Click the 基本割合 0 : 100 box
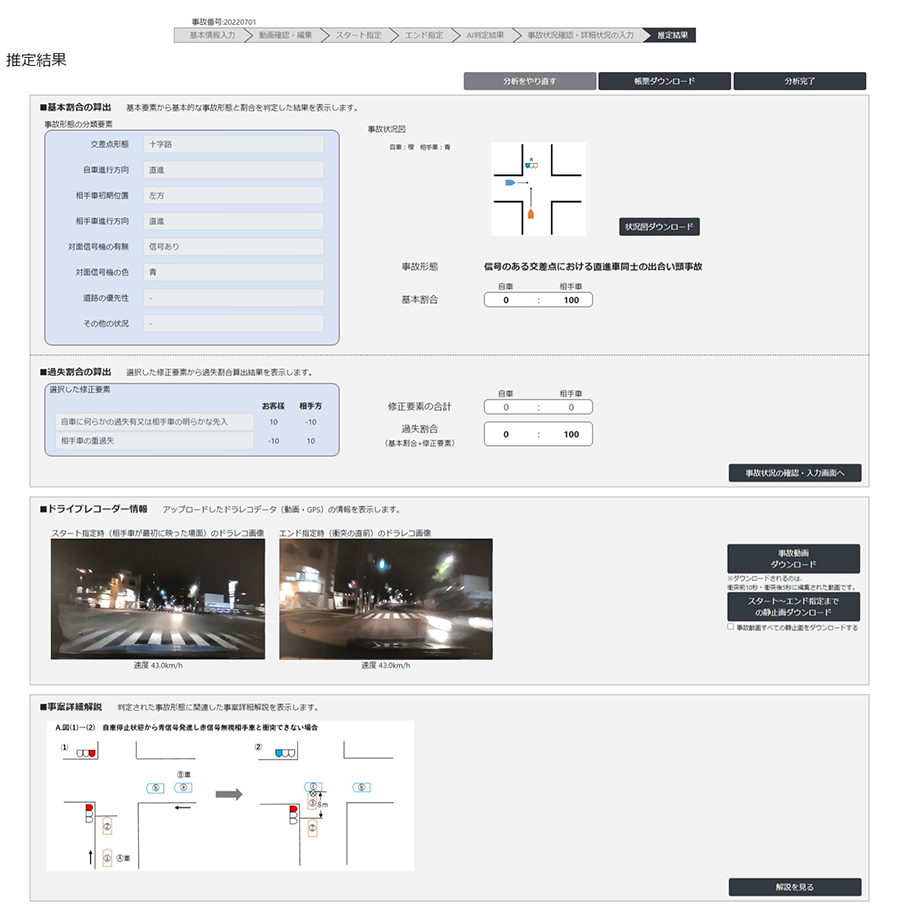900x909 pixels. (x=538, y=300)
